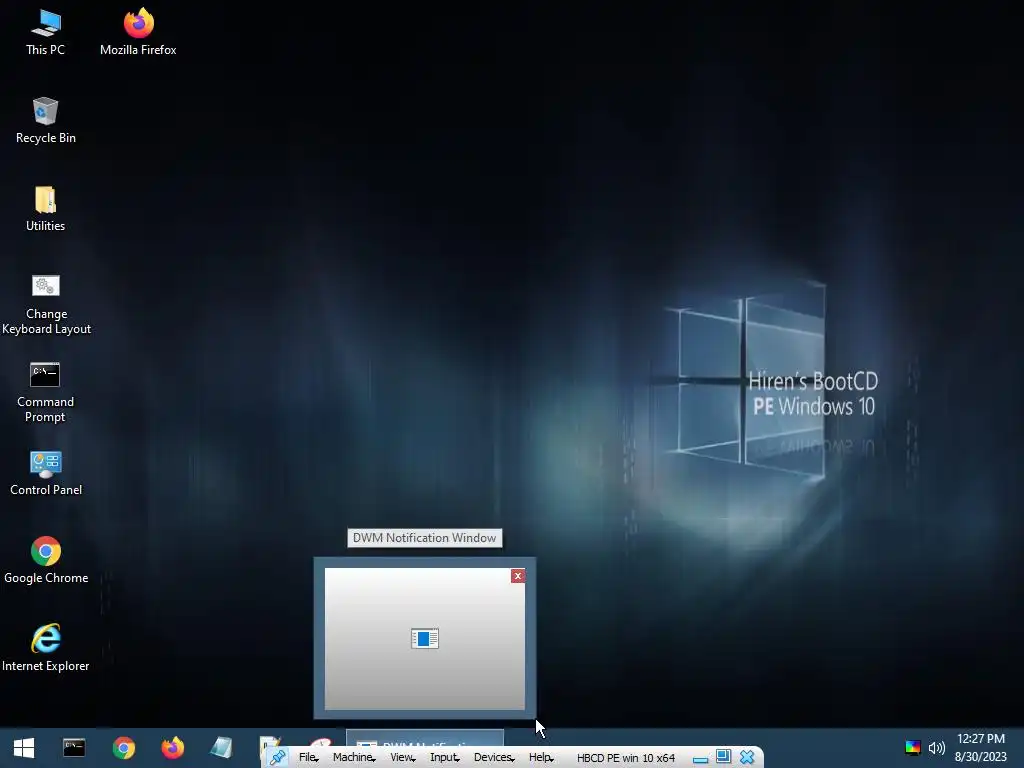Click the blue notebook taskbar icon
Image resolution: width=1024 pixels, height=768 pixels.
click(x=221, y=748)
